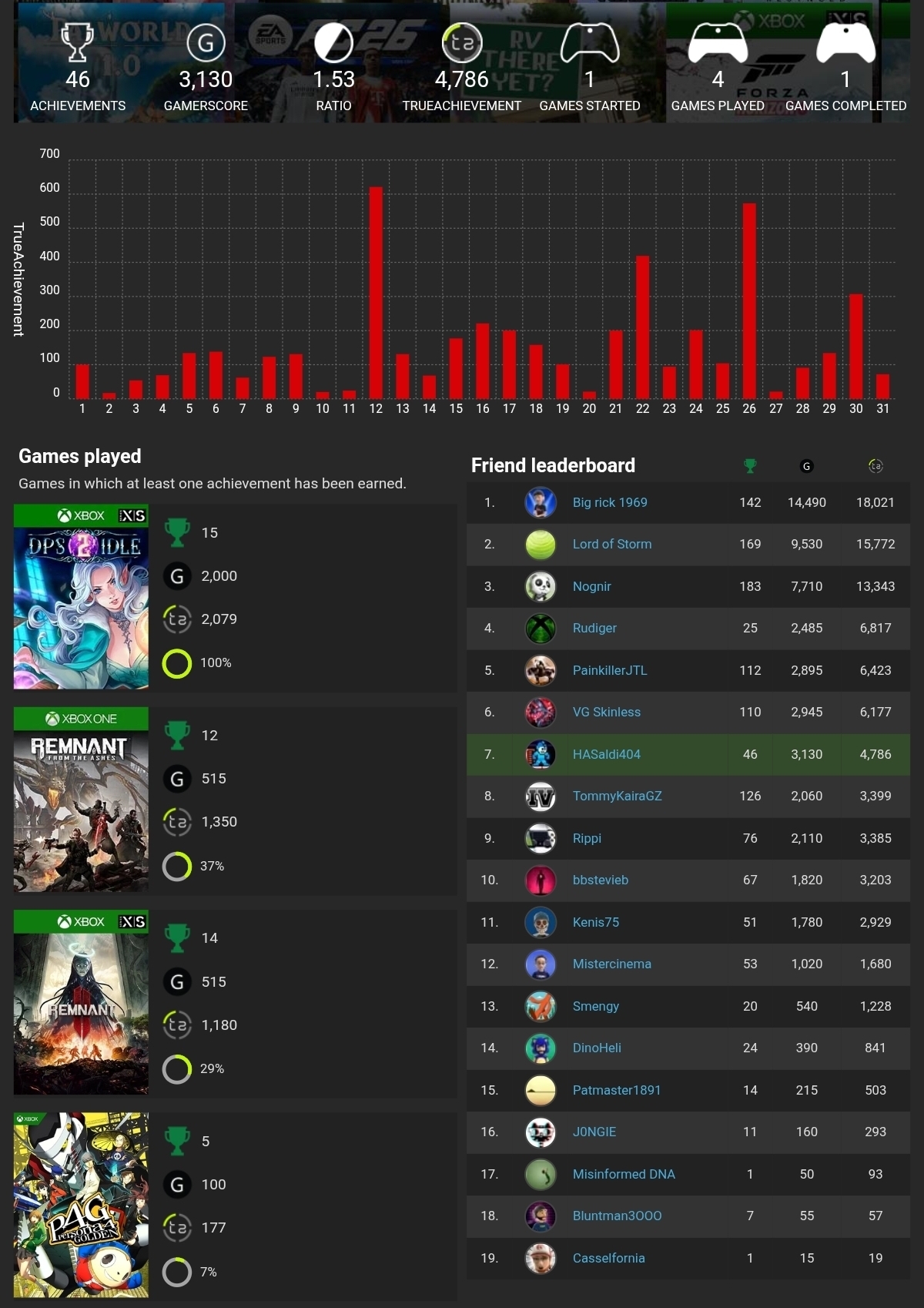Open Misinformed DNA profile link
The image size is (924, 1308).
pyautogui.click(x=624, y=1174)
